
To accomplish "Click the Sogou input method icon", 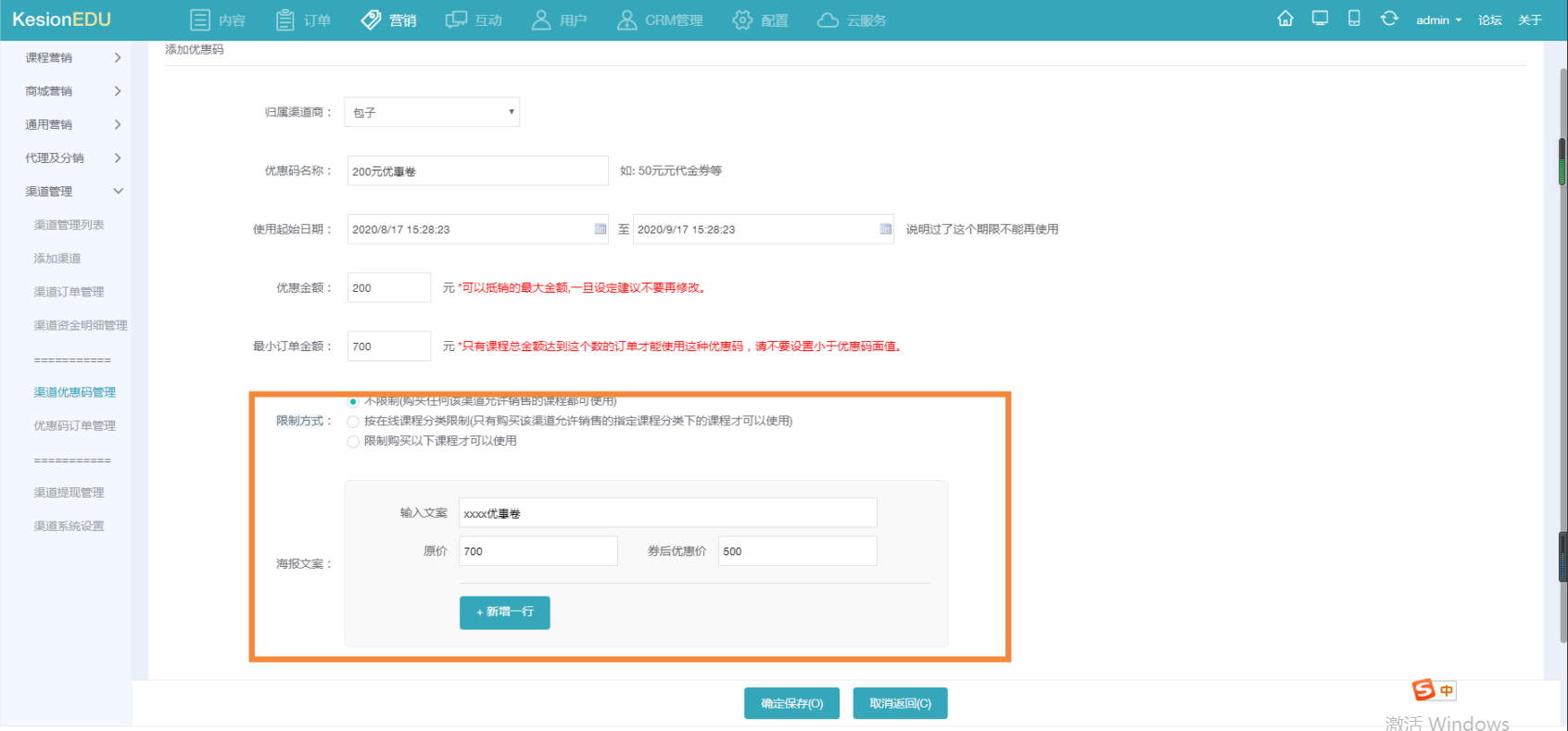I will click(1423, 690).
